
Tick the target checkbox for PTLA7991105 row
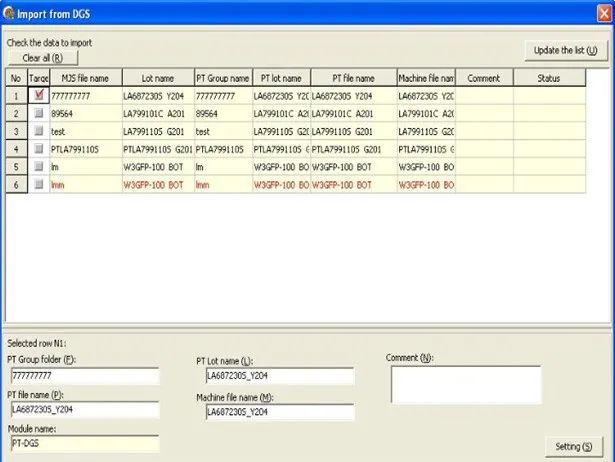pyautogui.click(x=39, y=149)
